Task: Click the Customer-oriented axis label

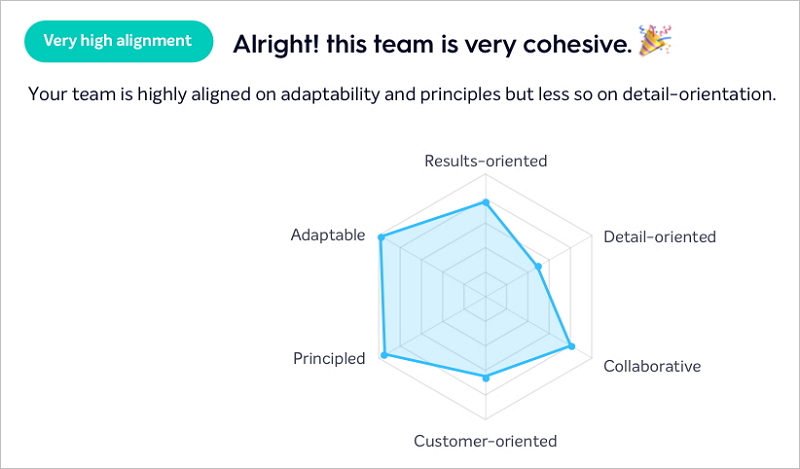Action: click(x=485, y=441)
